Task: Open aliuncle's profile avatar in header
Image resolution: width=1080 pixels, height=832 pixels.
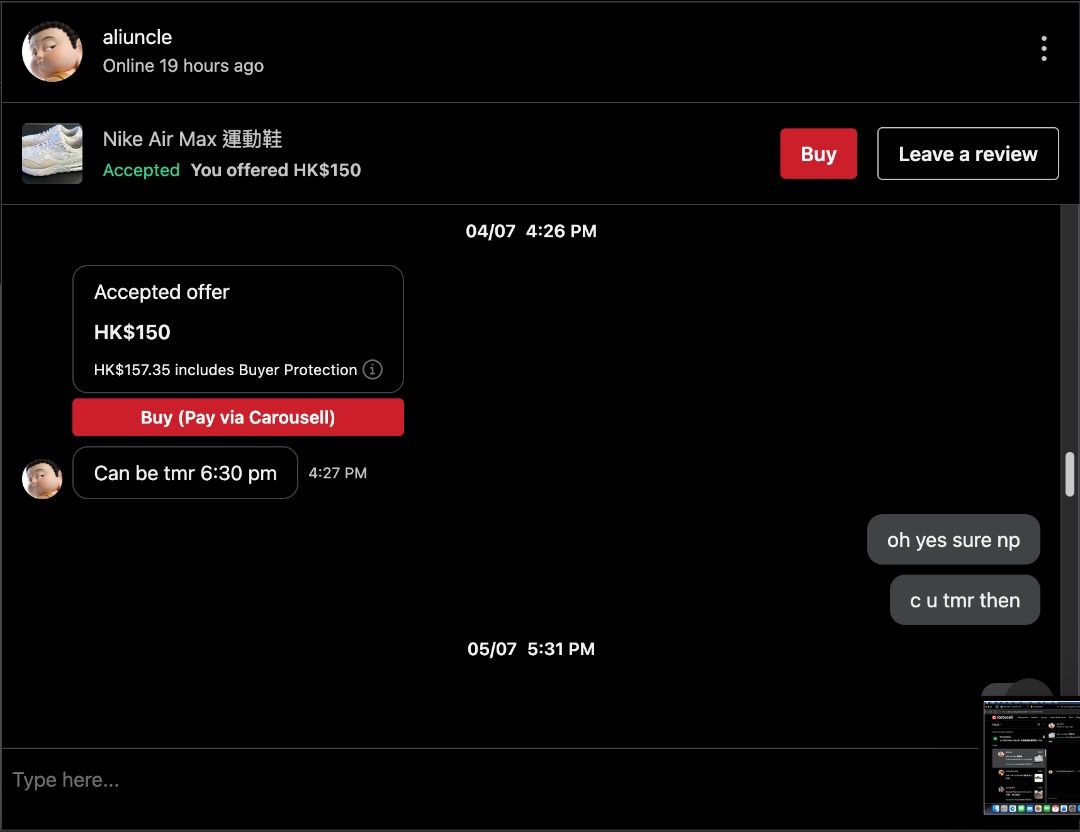Action: click(52, 51)
